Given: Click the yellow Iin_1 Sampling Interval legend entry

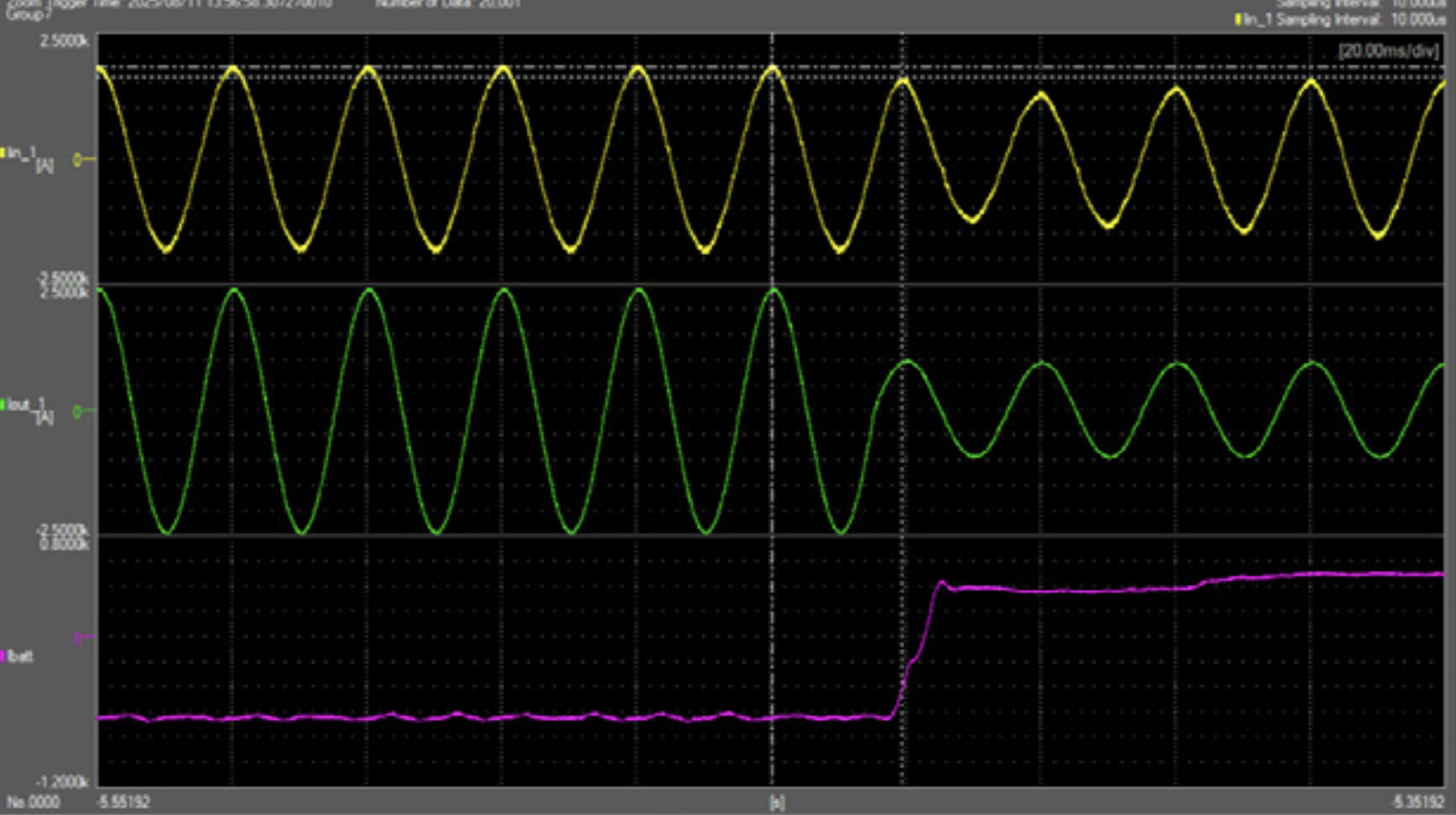Looking at the screenshot, I should point(1341,19).
